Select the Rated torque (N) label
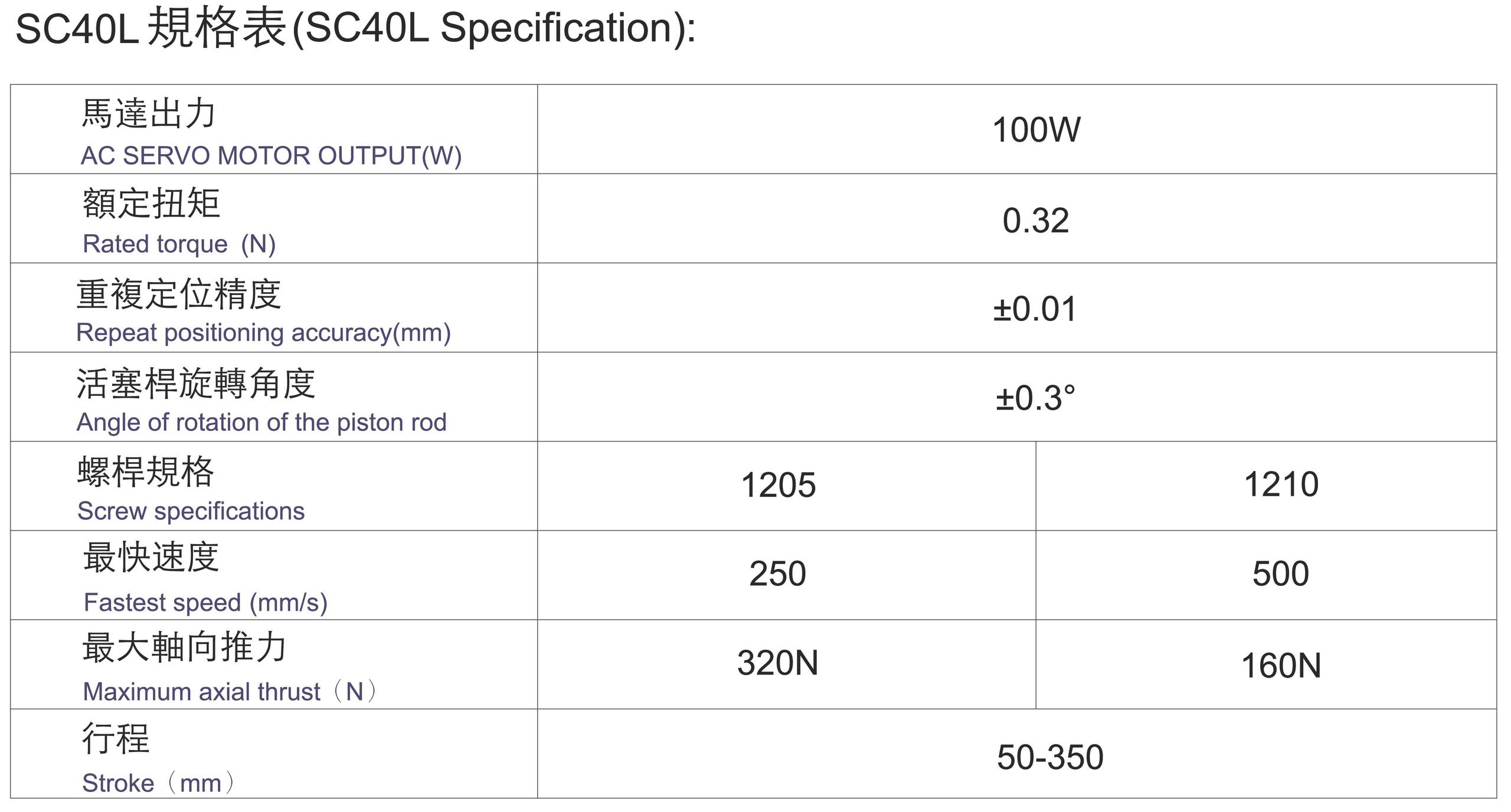1511x812 pixels. point(179,244)
